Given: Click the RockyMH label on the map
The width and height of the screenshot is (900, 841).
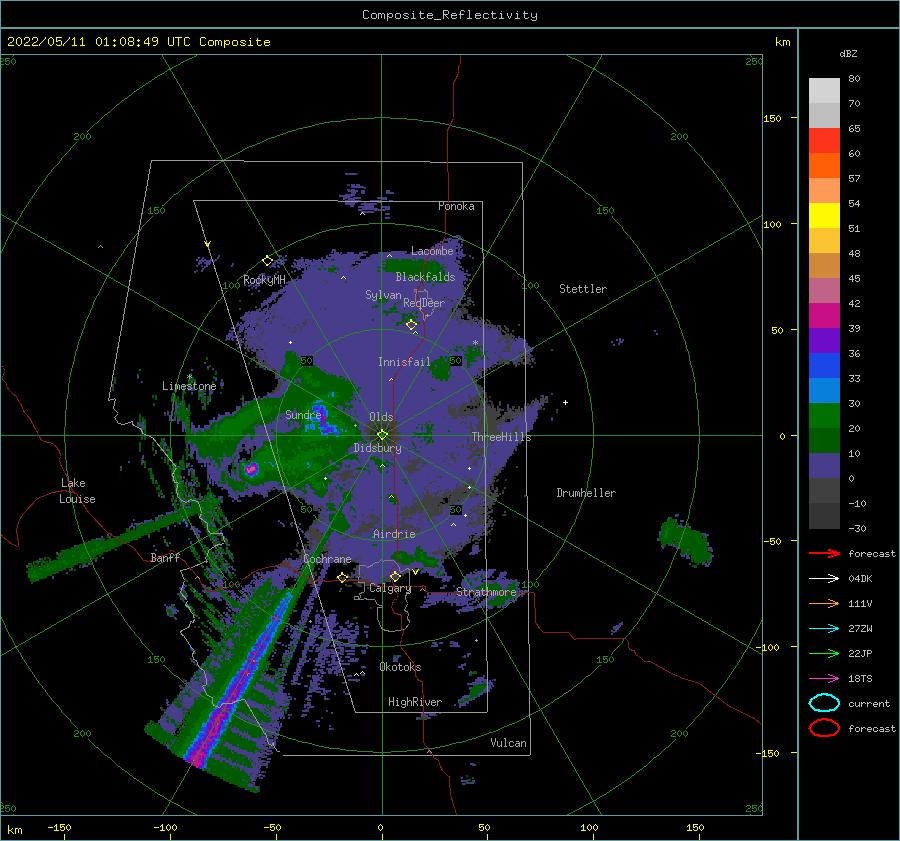Looking at the screenshot, I should pyautogui.click(x=265, y=280).
